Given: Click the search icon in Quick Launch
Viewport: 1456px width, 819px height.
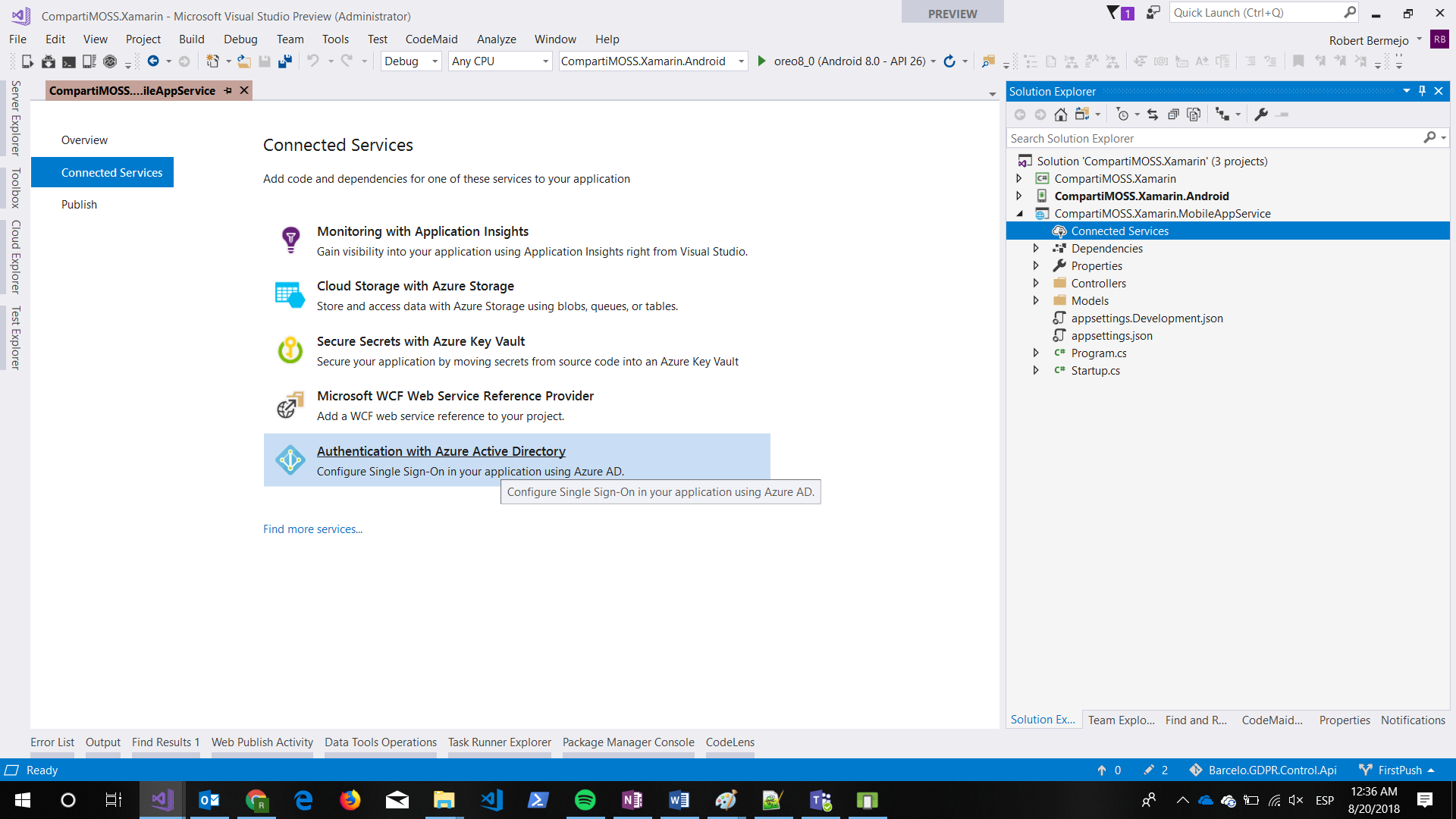Looking at the screenshot, I should click(x=1351, y=12).
